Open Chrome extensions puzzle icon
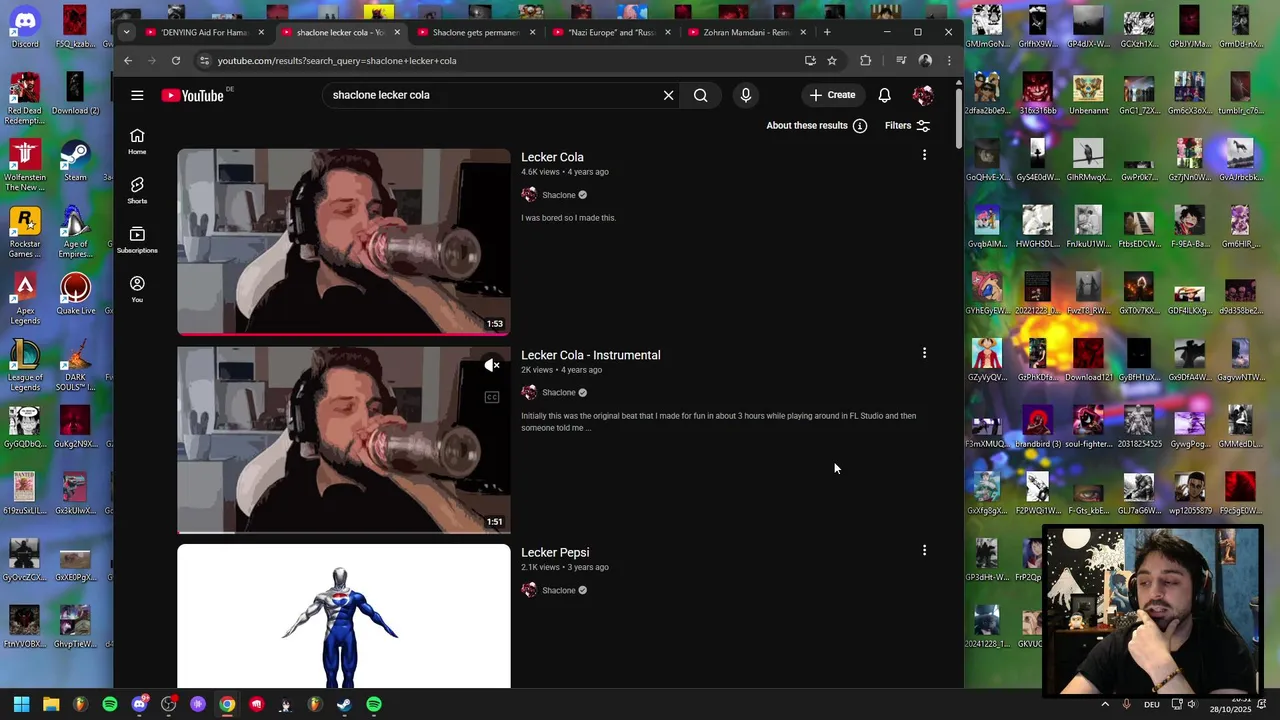This screenshot has width=1280, height=720. [x=866, y=61]
